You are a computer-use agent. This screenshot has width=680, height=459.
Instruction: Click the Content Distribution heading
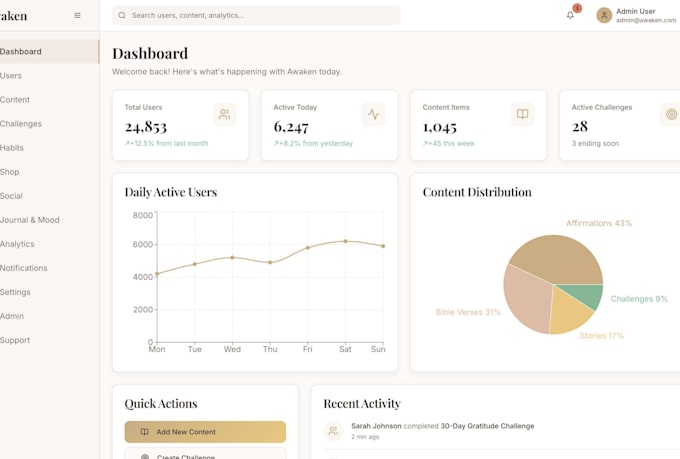click(x=477, y=192)
